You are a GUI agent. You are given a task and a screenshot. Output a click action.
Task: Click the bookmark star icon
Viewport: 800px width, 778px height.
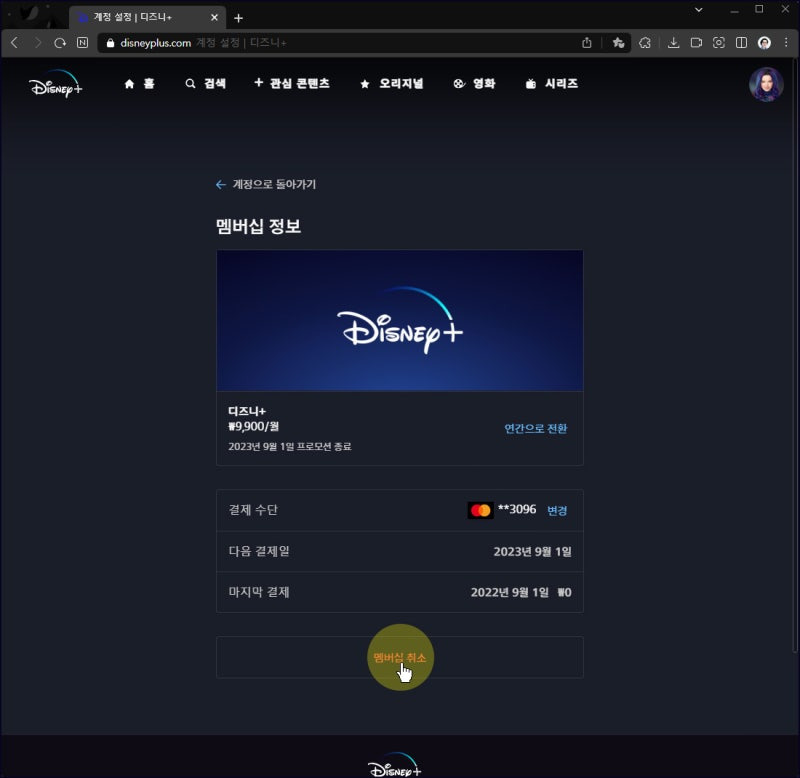[618, 43]
